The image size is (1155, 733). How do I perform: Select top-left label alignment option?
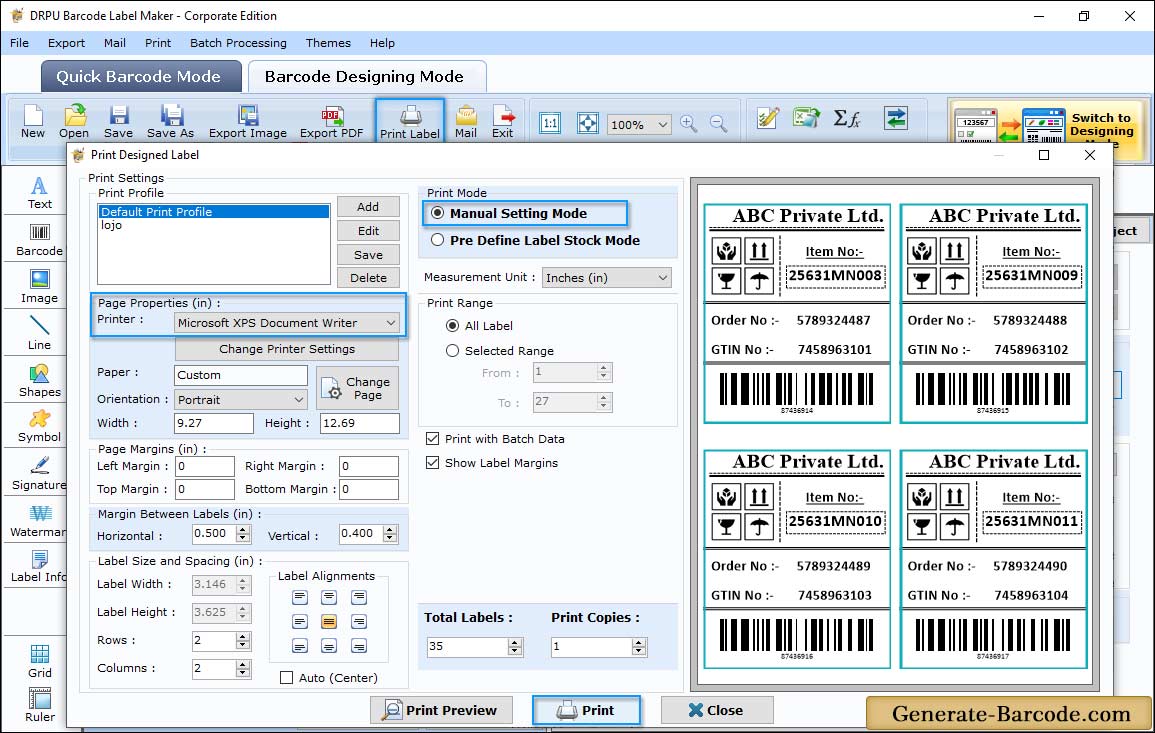click(299, 597)
